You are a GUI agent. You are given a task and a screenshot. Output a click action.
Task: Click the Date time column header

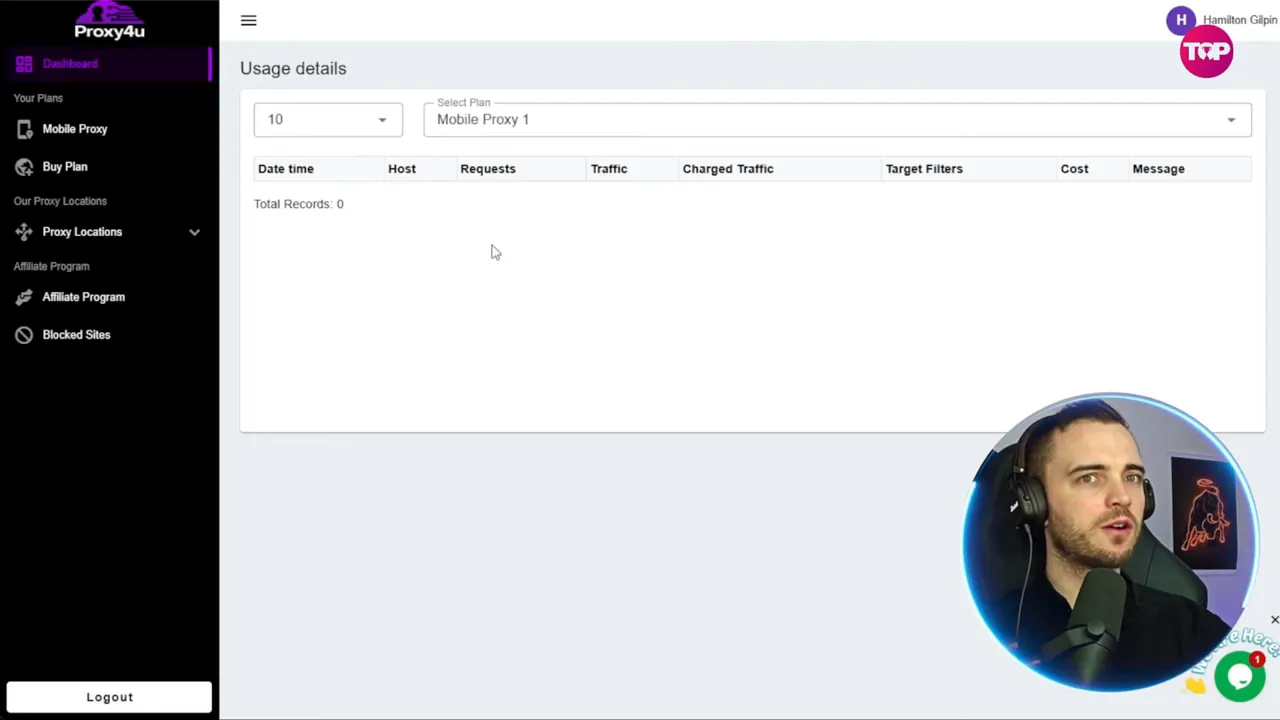pyautogui.click(x=286, y=169)
